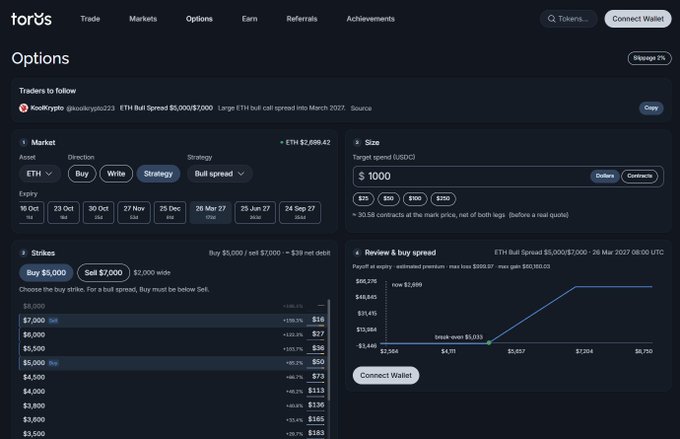This screenshot has width=680, height=439.
Task: Select the 23 Oct expiry
Action: (x=63, y=212)
